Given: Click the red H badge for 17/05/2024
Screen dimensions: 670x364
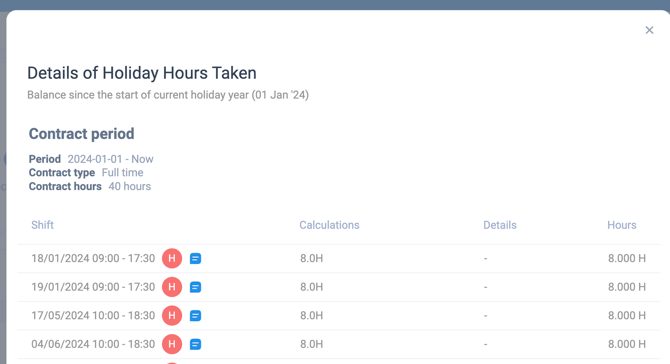Looking at the screenshot, I should [172, 315].
